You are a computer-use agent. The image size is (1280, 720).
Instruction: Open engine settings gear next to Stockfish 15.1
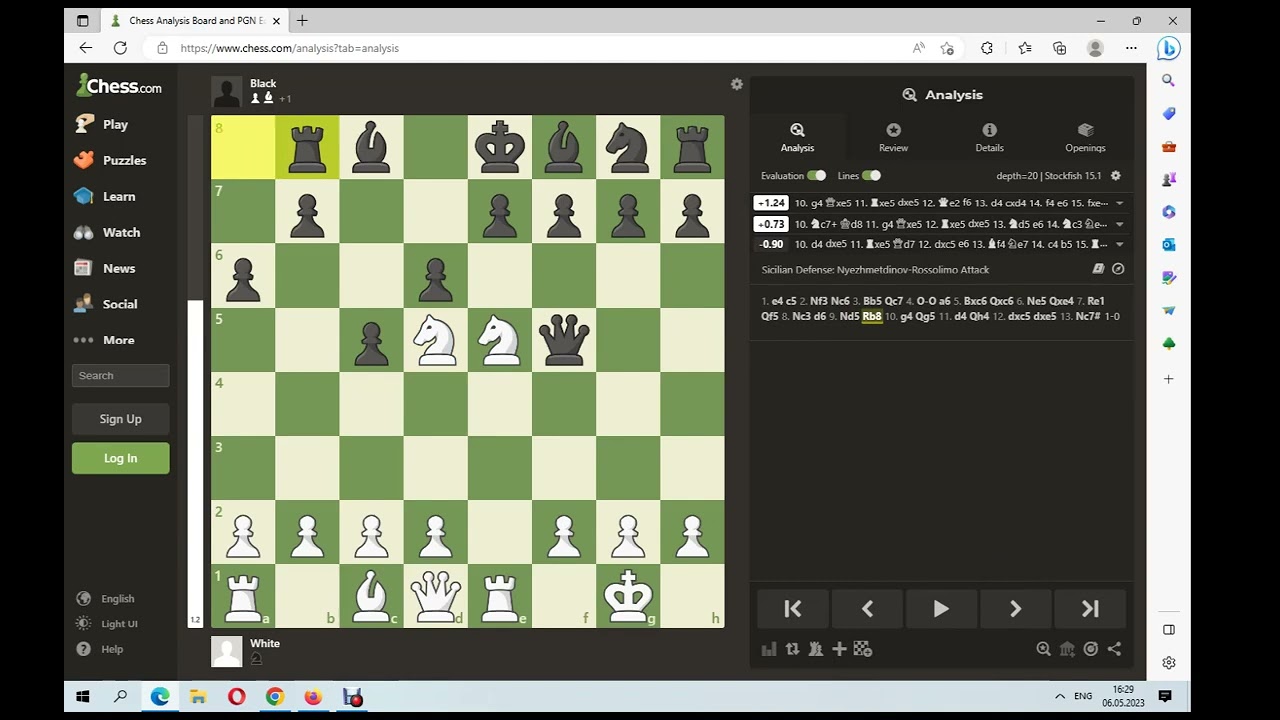pyautogui.click(x=1116, y=176)
